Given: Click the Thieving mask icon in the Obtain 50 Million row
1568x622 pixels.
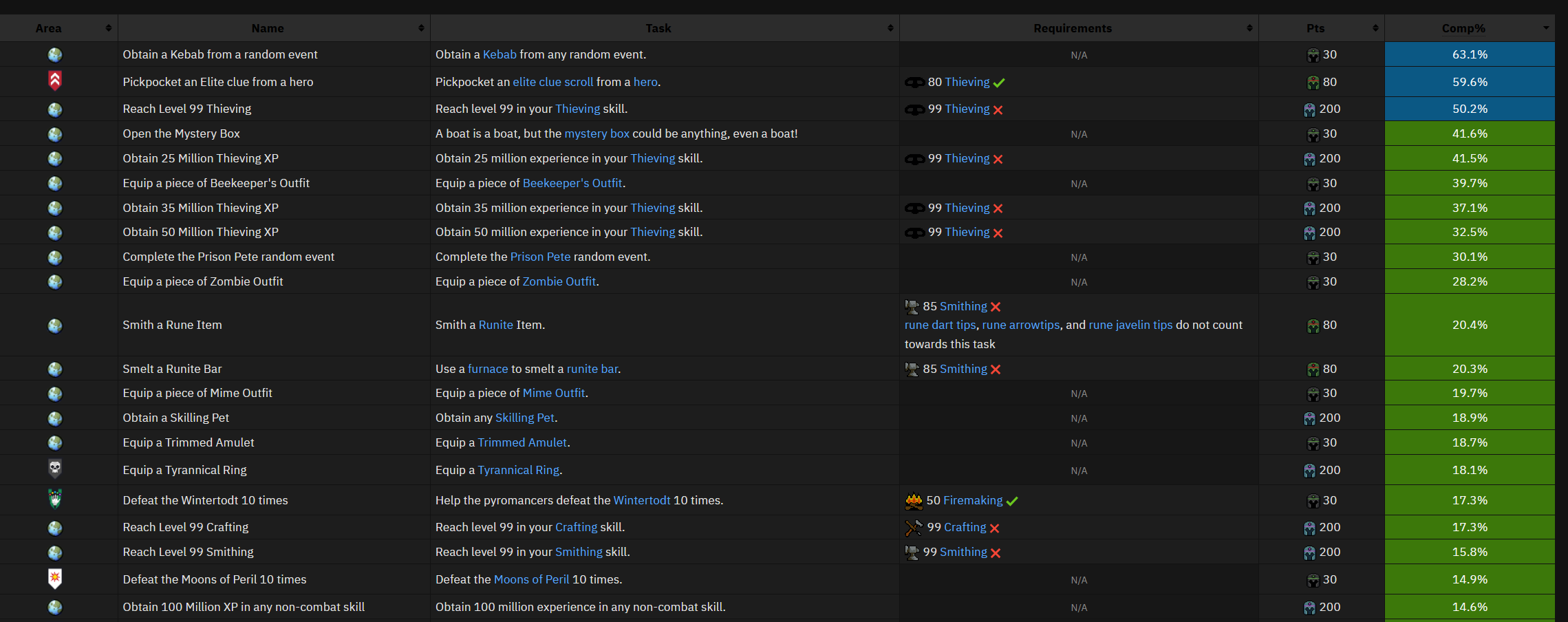Looking at the screenshot, I should click(914, 233).
